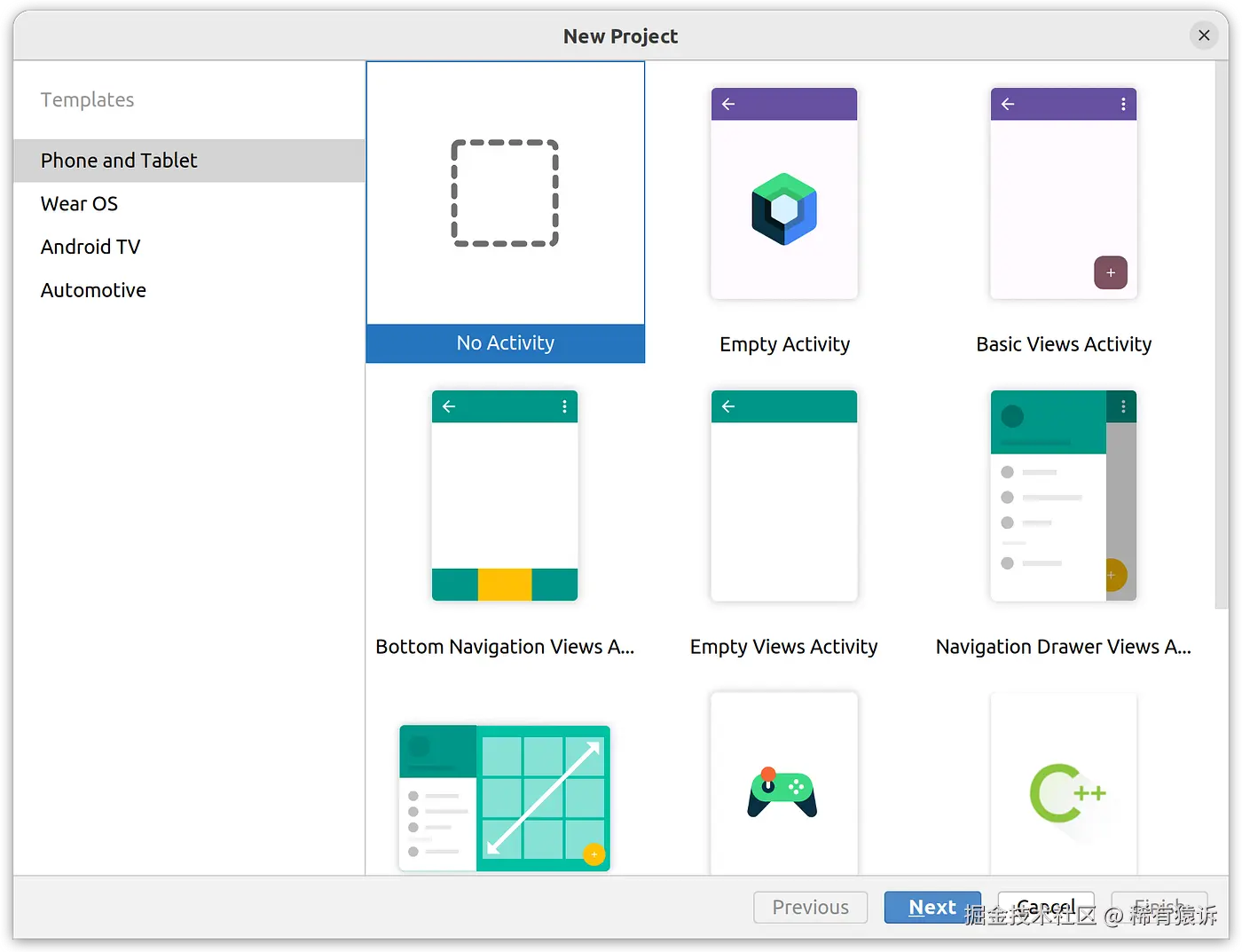Switch to the Wear OS category

[x=79, y=203]
